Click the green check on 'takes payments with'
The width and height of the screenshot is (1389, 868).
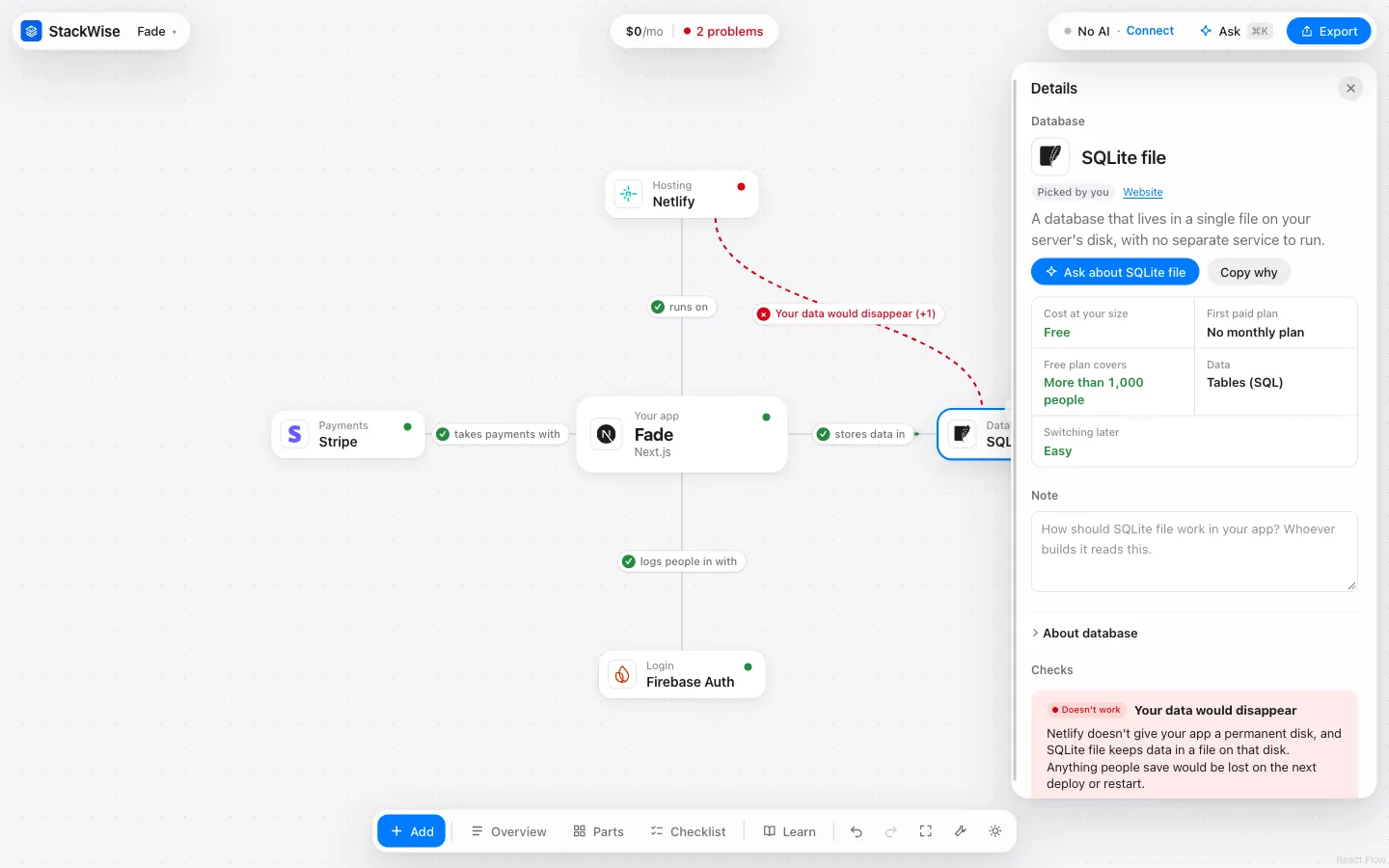[443, 434]
